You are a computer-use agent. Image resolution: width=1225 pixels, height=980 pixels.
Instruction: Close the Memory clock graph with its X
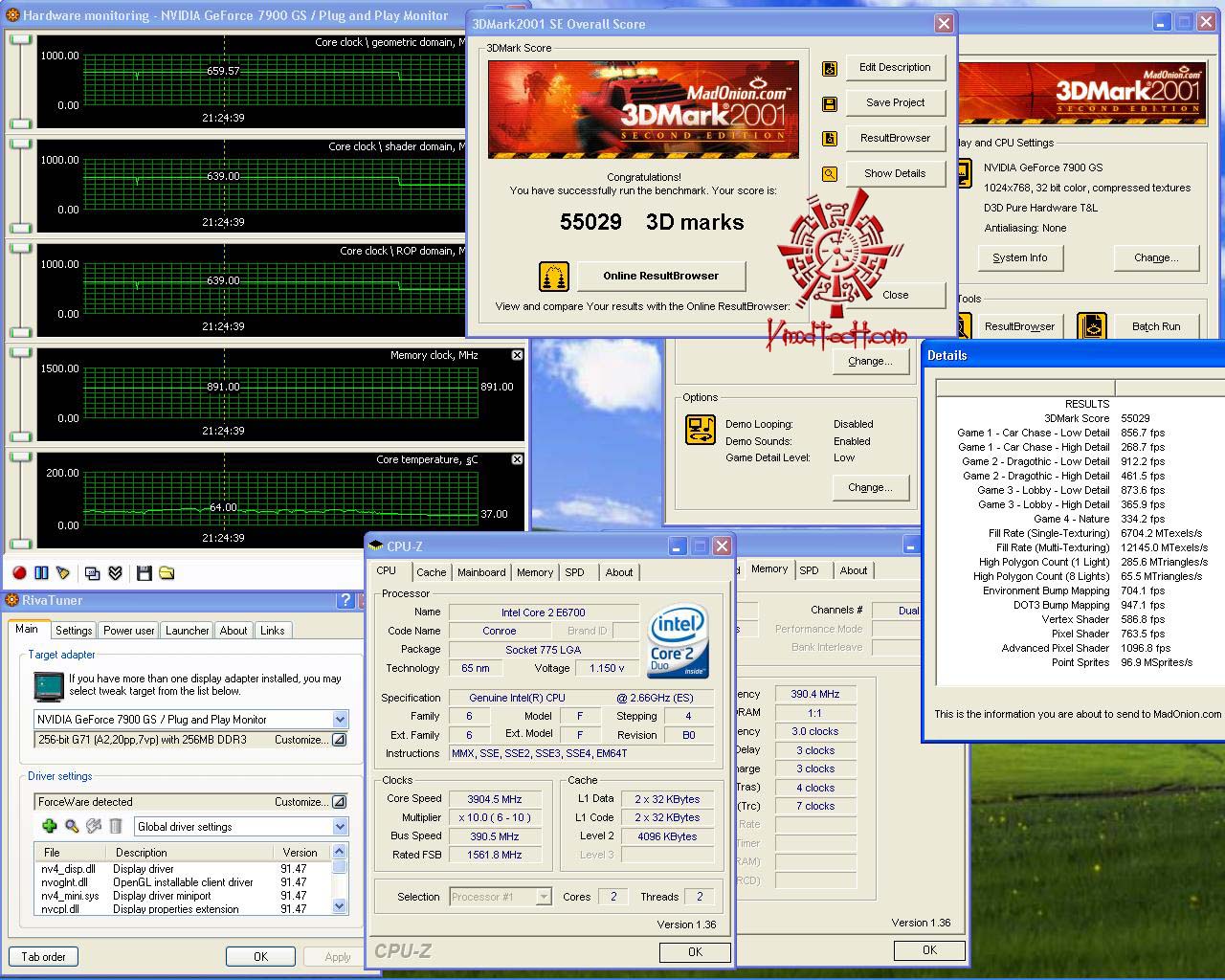517,355
